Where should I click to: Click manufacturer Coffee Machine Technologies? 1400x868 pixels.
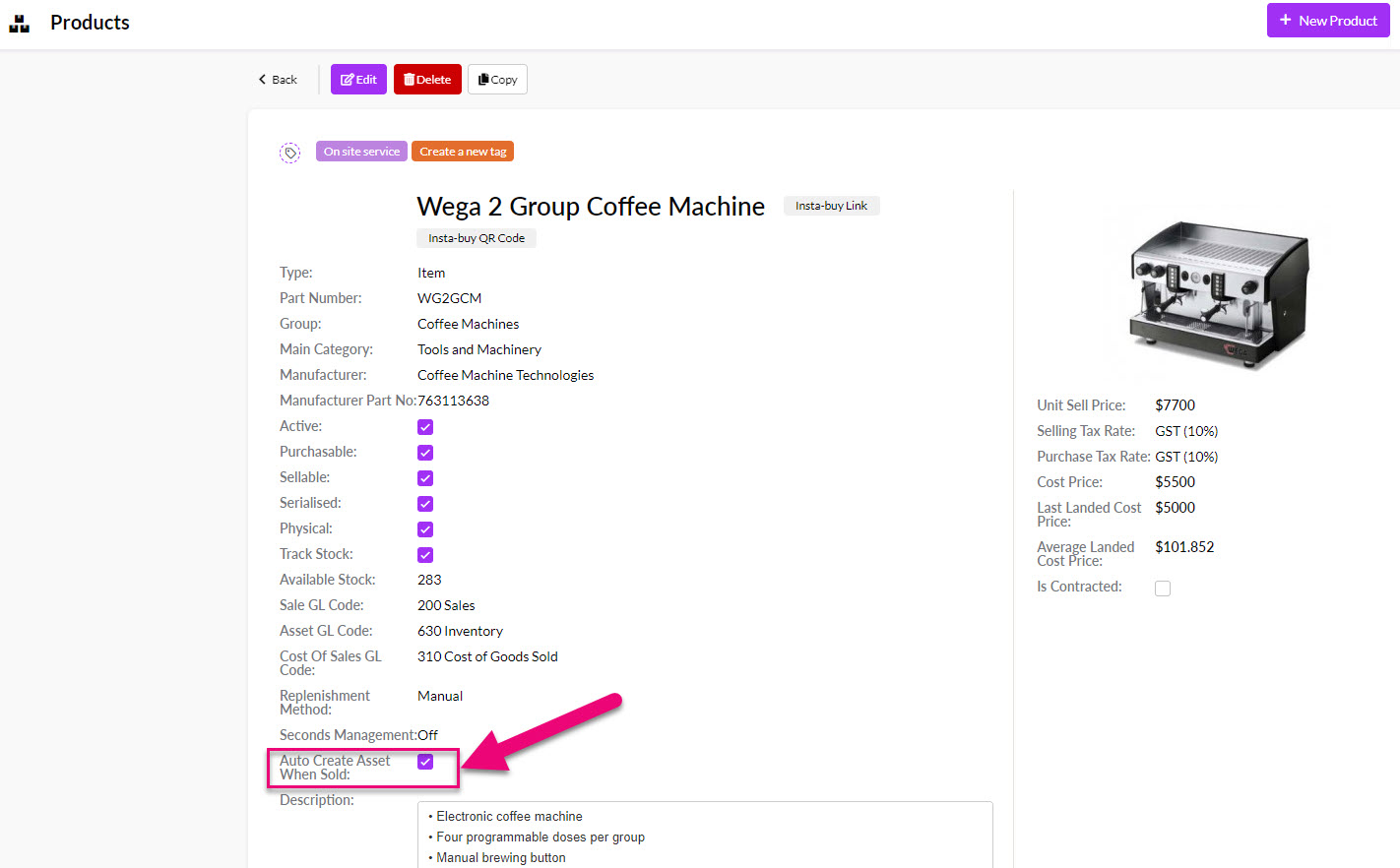[x=506, y=375]
